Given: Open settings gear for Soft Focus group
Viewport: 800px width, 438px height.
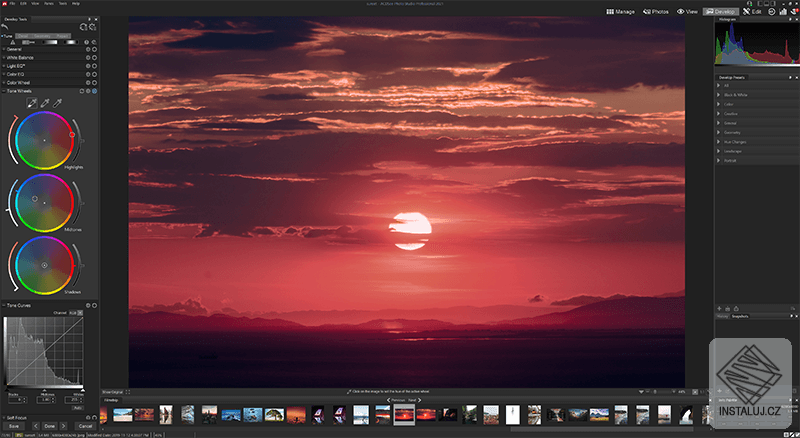Looking at the screenshot, I should coord(88,418).
